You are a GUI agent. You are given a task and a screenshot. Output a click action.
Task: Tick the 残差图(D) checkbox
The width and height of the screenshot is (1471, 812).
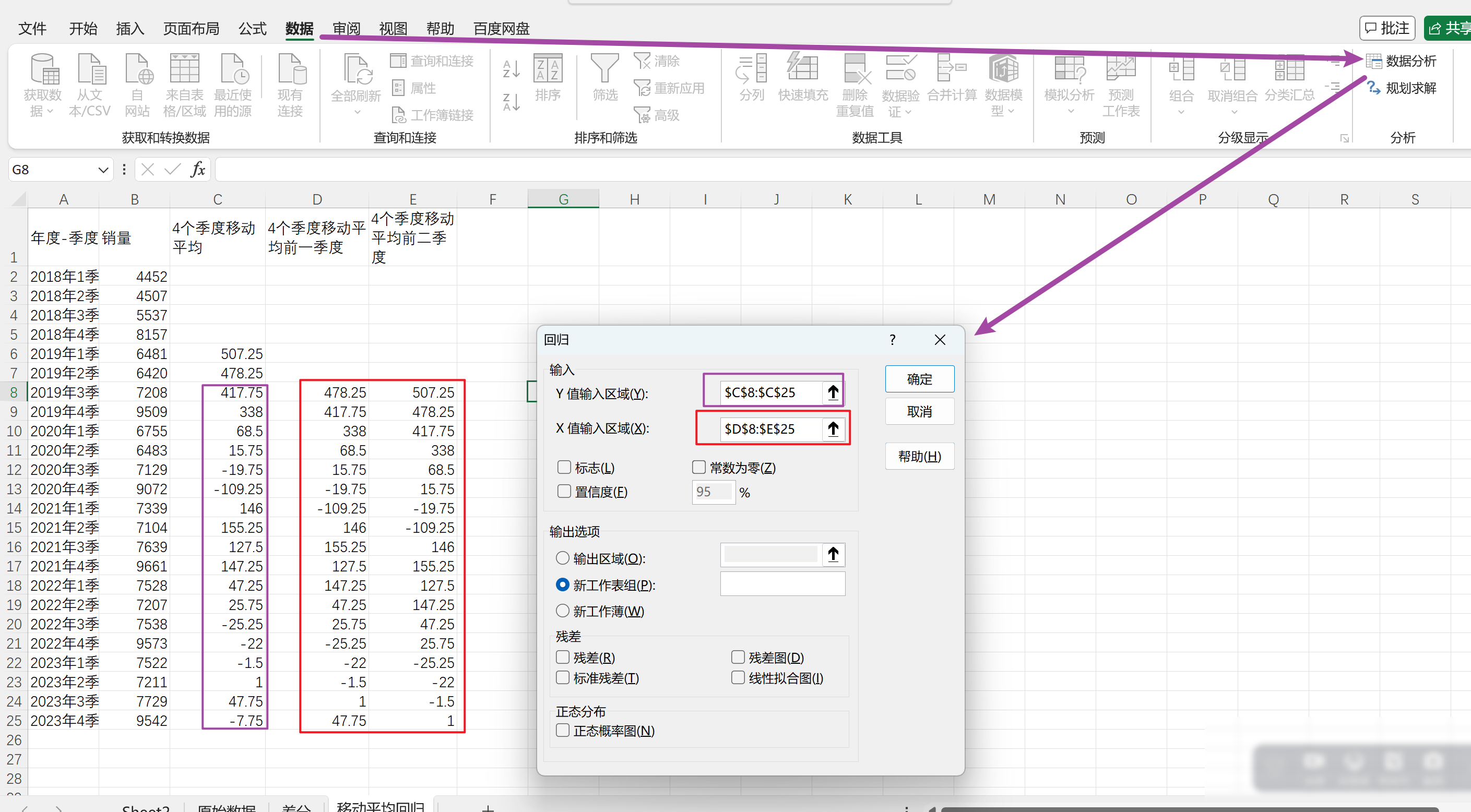[x=738, y=657]
